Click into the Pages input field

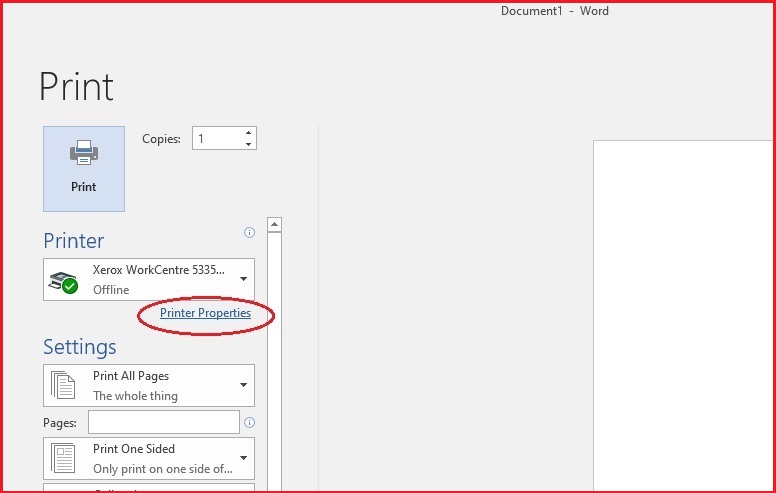point(164,422)
